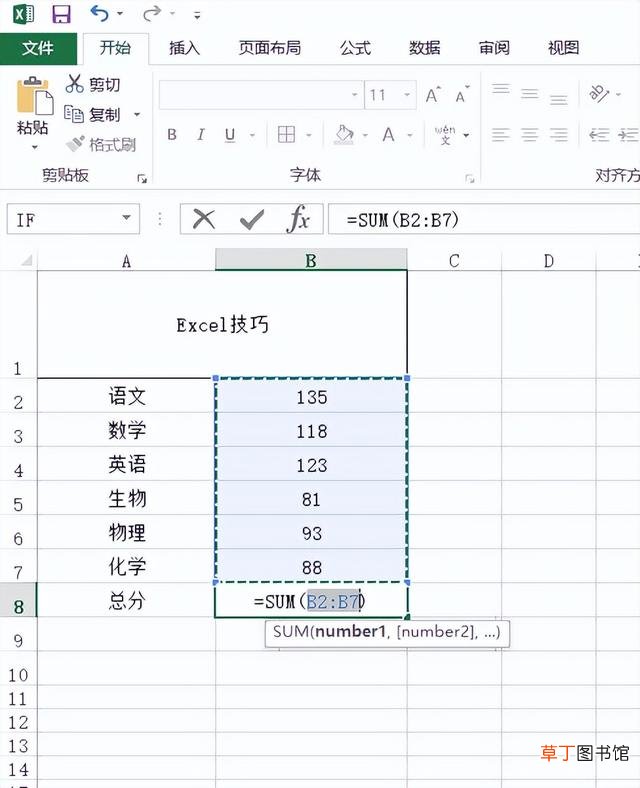Open the font color dropdown arrow
The image size is (640, 788).
click(x=410, y=135)
